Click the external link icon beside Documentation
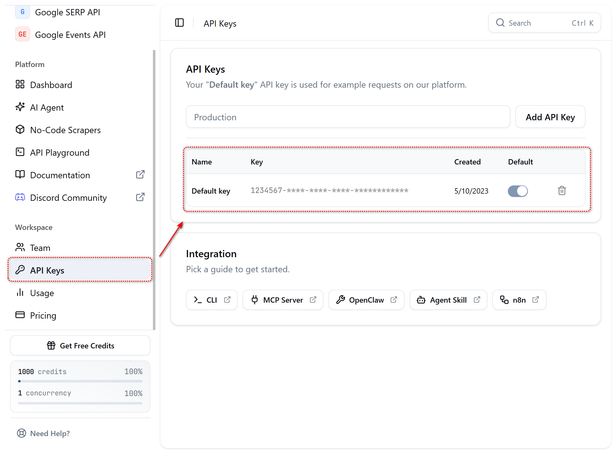Image resolution: width=616 pixels, height=453 pixels. [x=140, y=174]
